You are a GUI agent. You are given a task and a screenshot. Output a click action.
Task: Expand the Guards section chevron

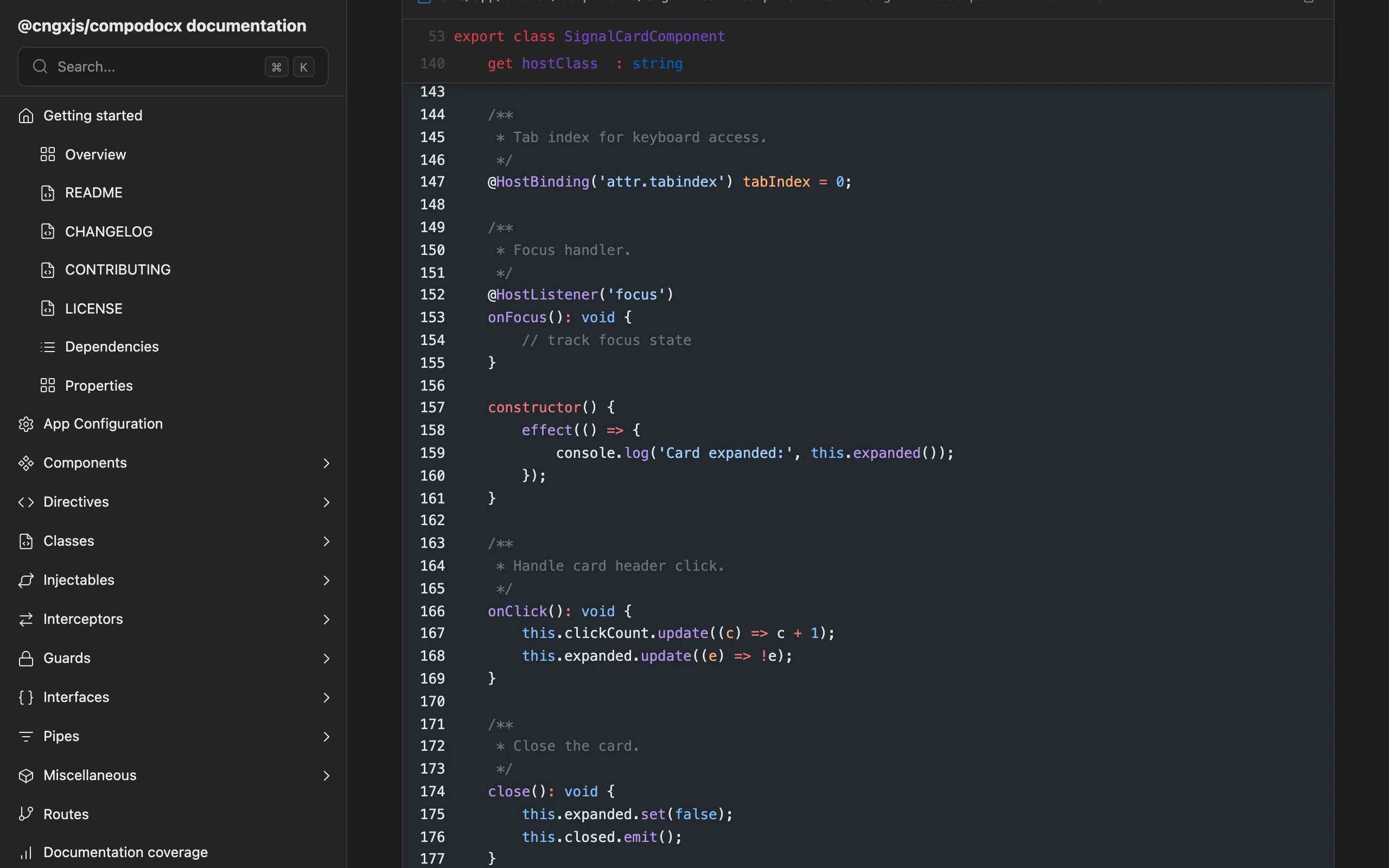tap(326, 658)
